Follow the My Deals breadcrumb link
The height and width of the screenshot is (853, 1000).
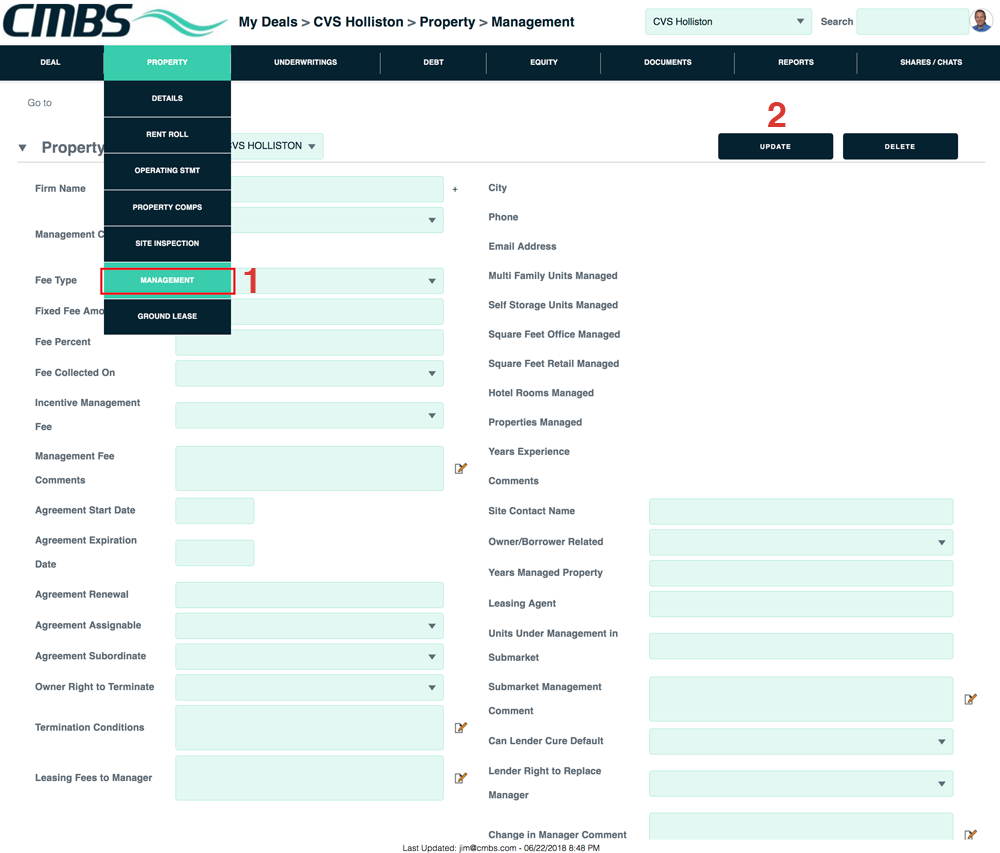click(x=268, y=22)
